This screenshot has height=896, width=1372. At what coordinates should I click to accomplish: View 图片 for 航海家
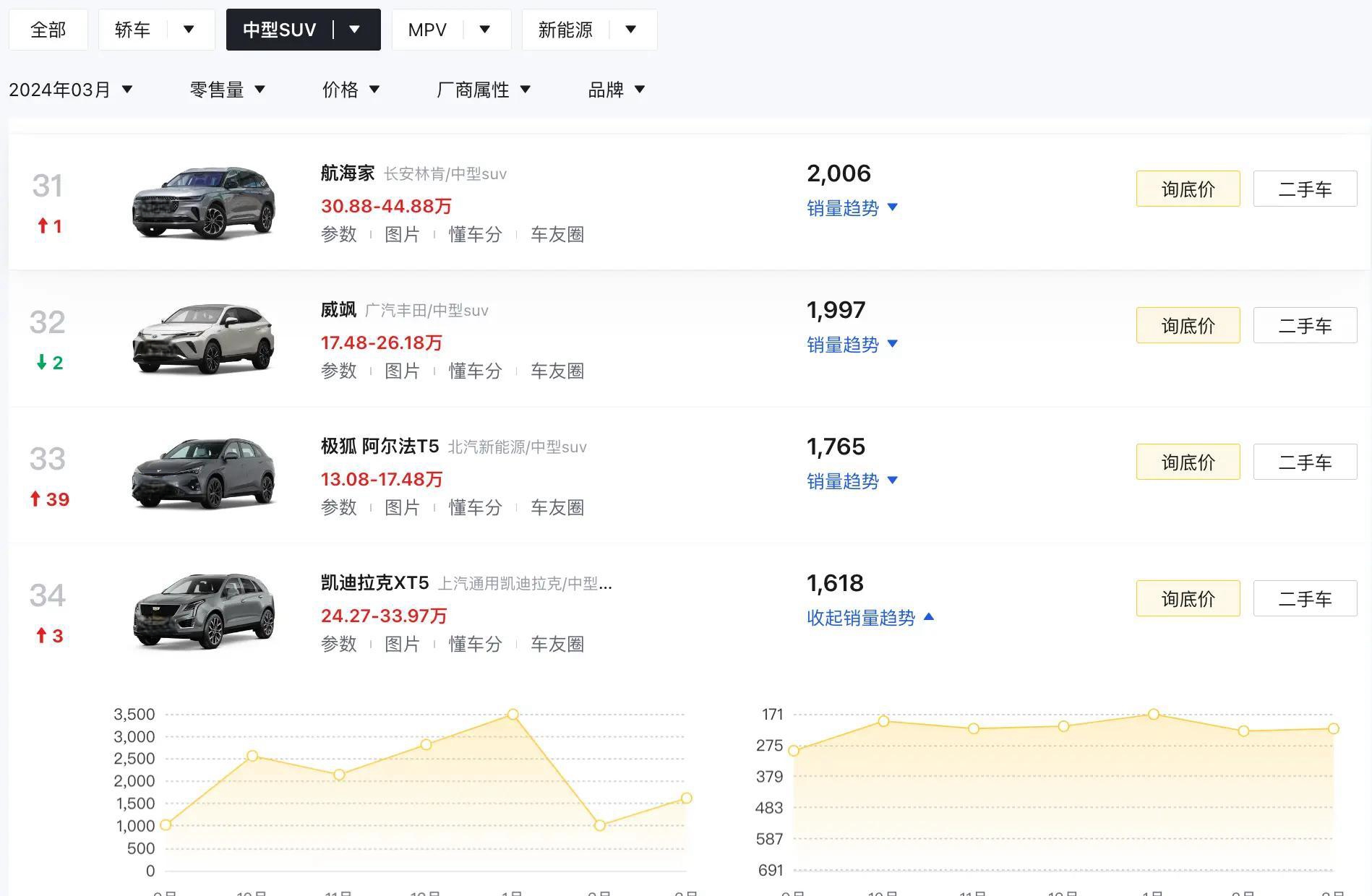click(x=402, y=234)
